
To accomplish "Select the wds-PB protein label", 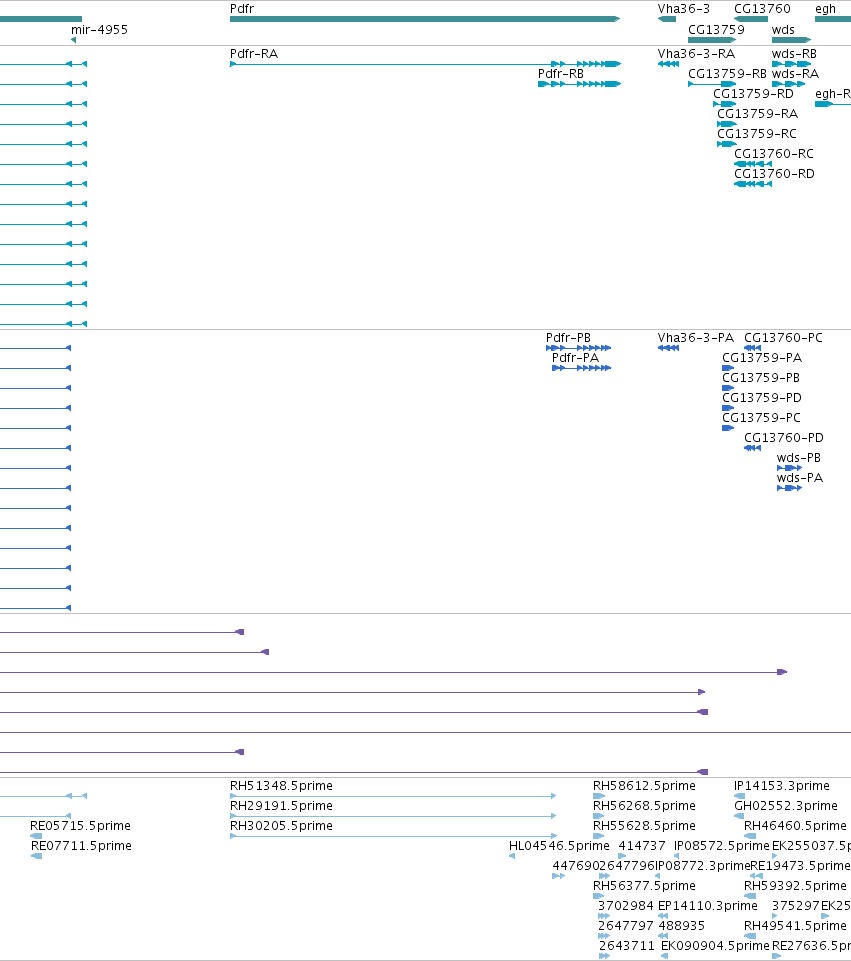I will tap(798, 458).
